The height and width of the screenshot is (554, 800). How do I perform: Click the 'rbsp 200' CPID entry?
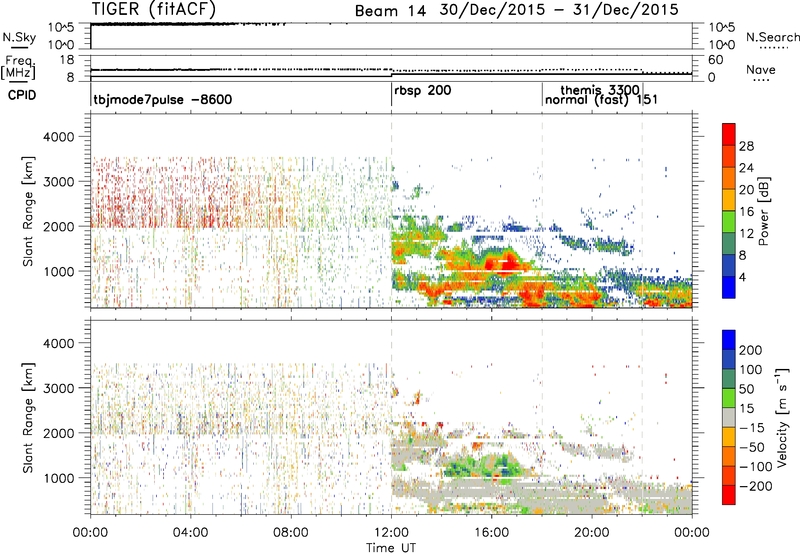pyautogui.click(x=423, y=91)
